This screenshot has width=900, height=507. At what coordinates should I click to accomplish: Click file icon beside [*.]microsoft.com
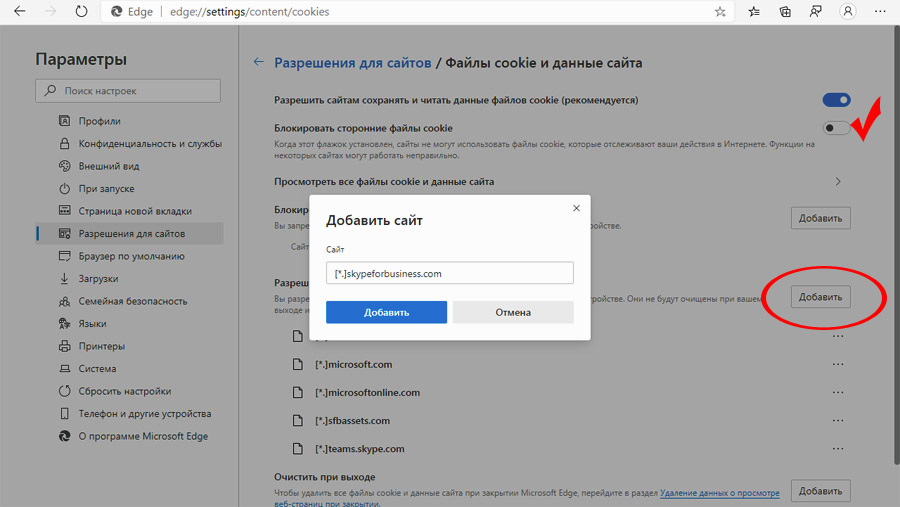tap(297, 364)
